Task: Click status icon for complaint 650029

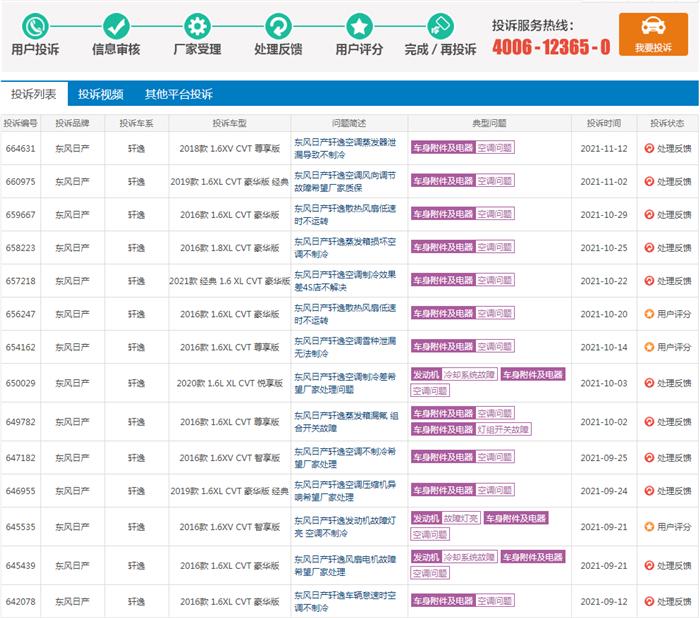Action: click(x=649, y=383)
